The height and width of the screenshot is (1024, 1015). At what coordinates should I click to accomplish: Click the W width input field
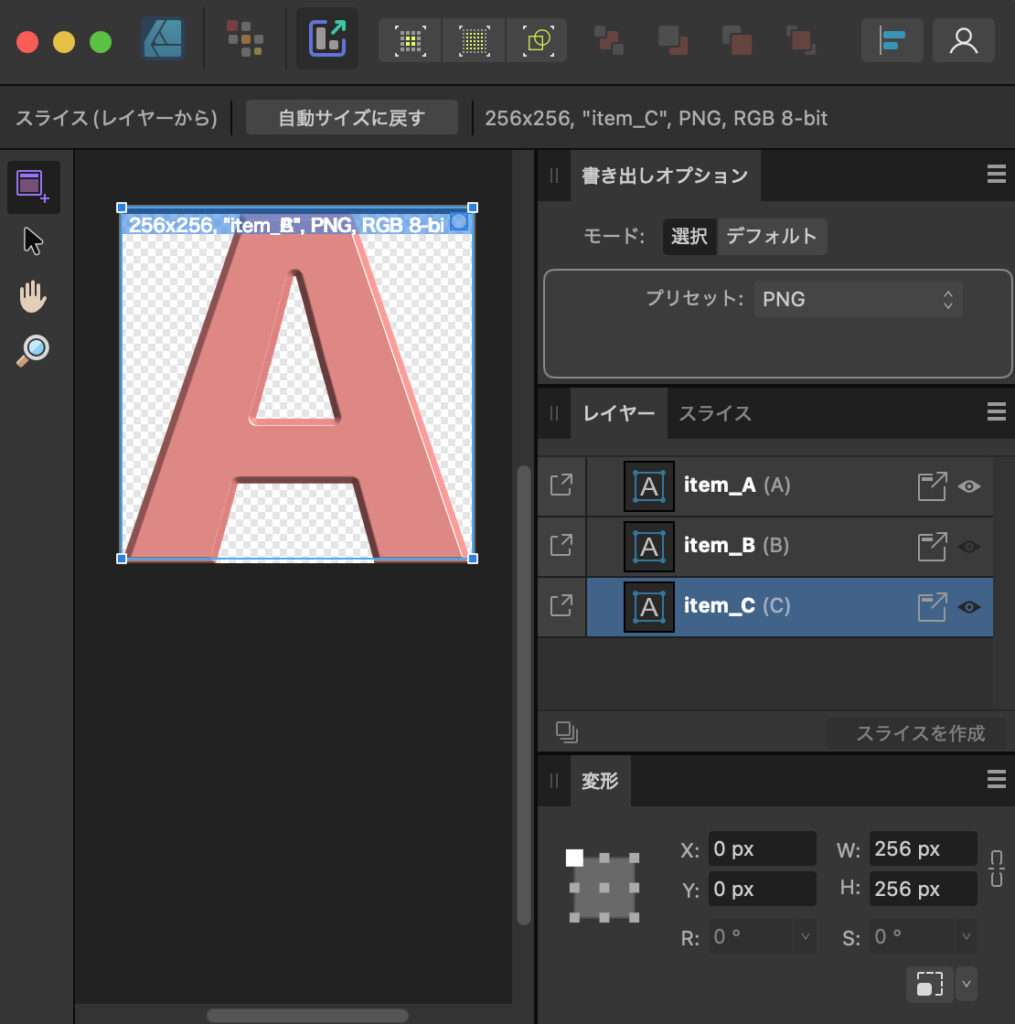pos(922,849)
